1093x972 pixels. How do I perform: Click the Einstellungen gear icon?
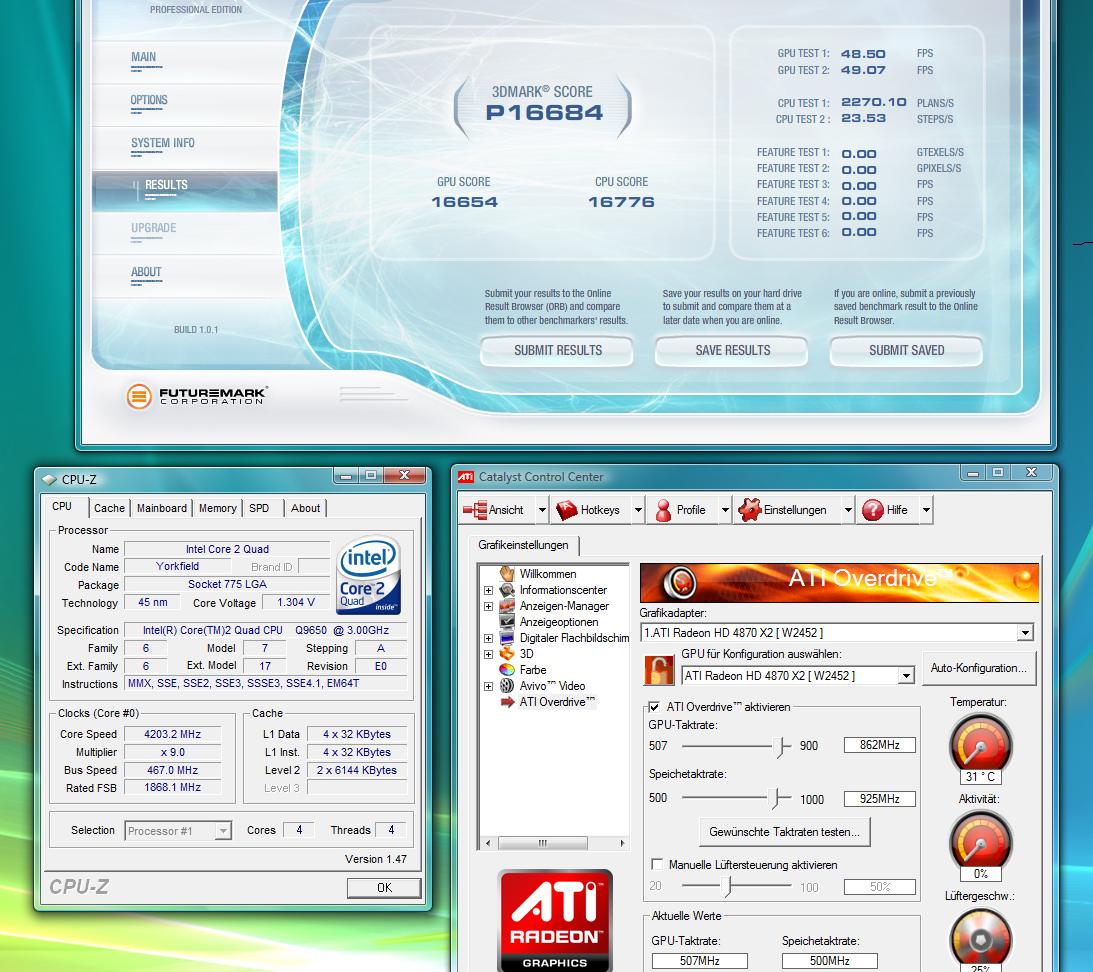(x=749, y=510)
